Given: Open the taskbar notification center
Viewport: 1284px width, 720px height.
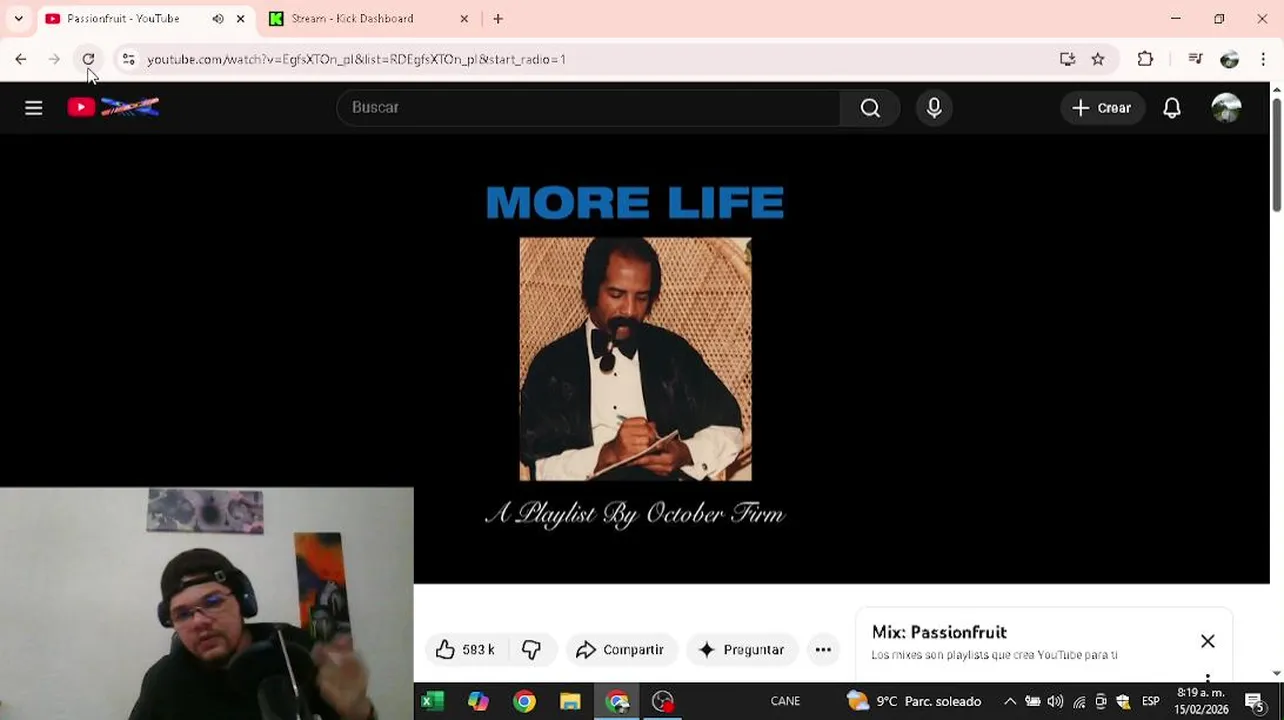Looking at the screenshot, I should click(x=1255, y=702).
